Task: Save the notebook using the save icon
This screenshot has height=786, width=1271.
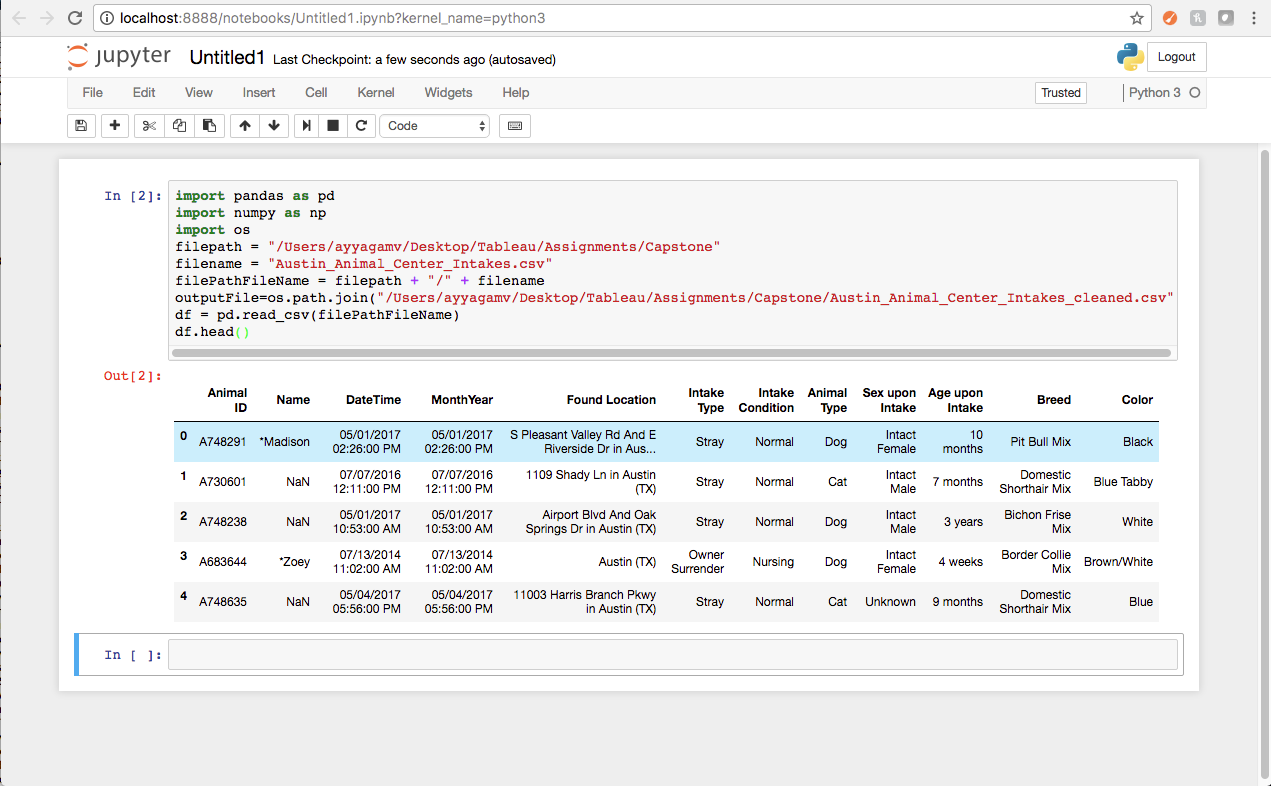Action: [x=81, y=125]
